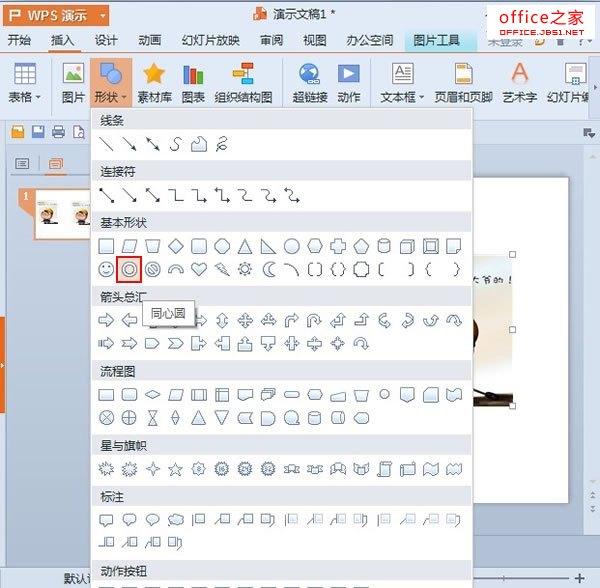This screenshot has width=600, height=588.
Task: Select the left brace basic shape
Action: coord(428,269)
